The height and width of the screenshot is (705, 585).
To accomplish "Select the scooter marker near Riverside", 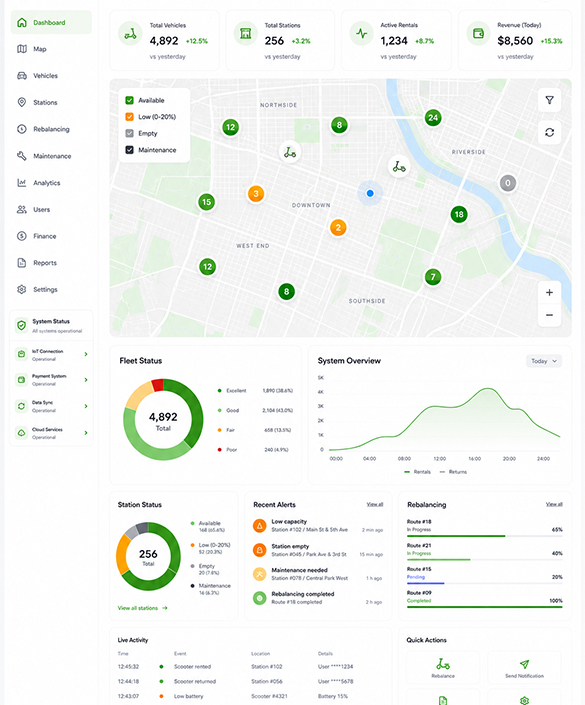I will 399,167.
